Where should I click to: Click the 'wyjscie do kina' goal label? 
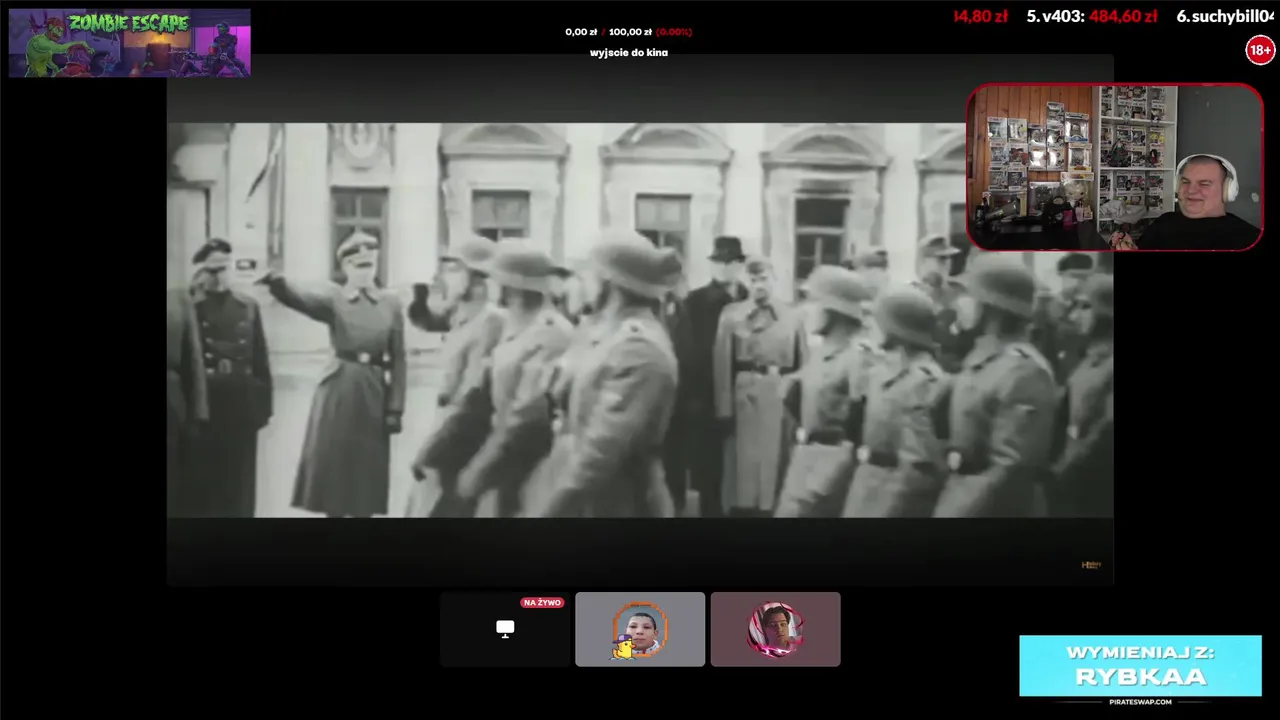click(629, 53)
